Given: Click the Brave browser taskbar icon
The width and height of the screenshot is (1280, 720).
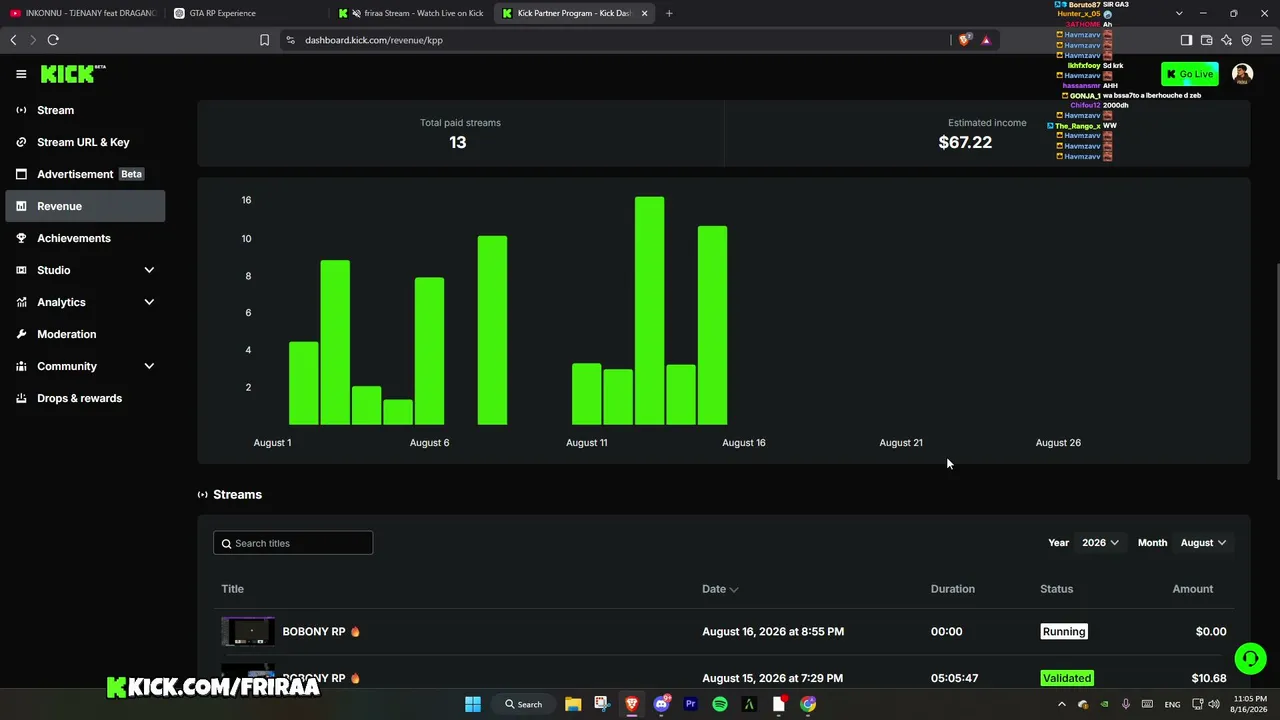Looking at the screenshot, I should (x=631, y=704).
